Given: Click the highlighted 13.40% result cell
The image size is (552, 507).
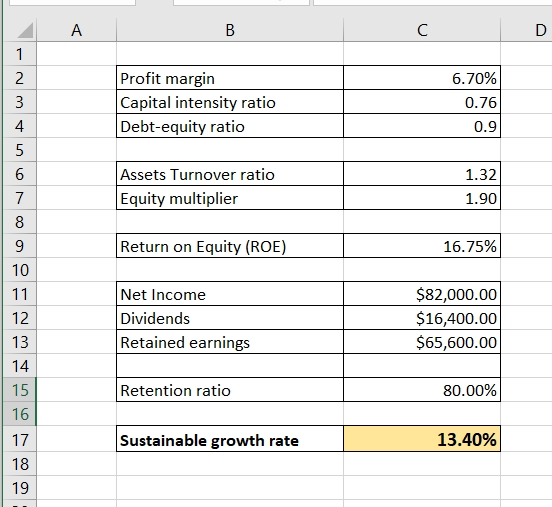Looking at the screenshot, I should point(422,439).
